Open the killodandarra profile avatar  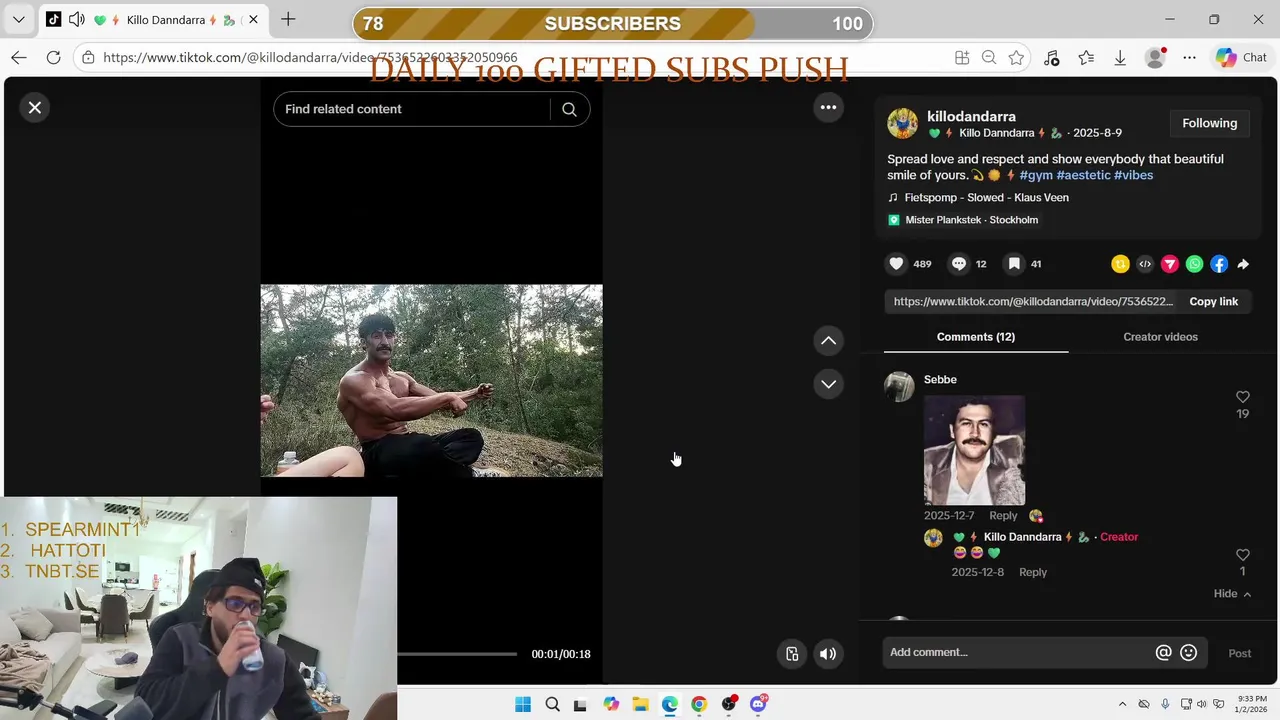point(902,123)
